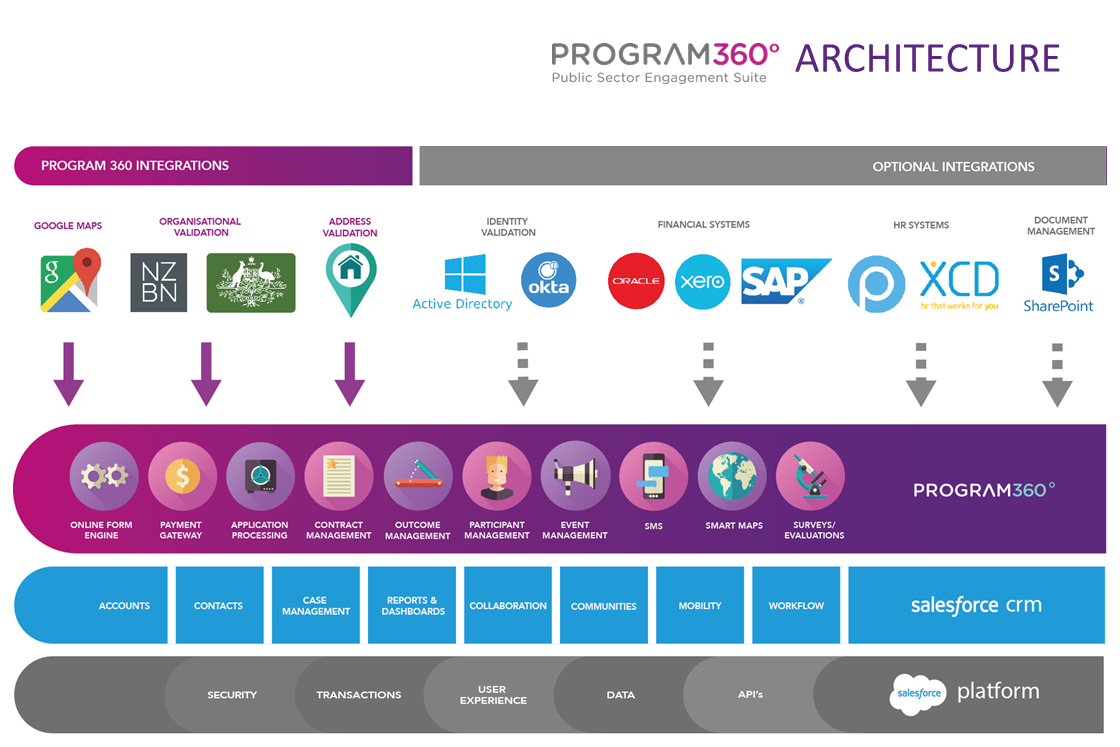Select the COLLABORATION tile

click(508, 606)
